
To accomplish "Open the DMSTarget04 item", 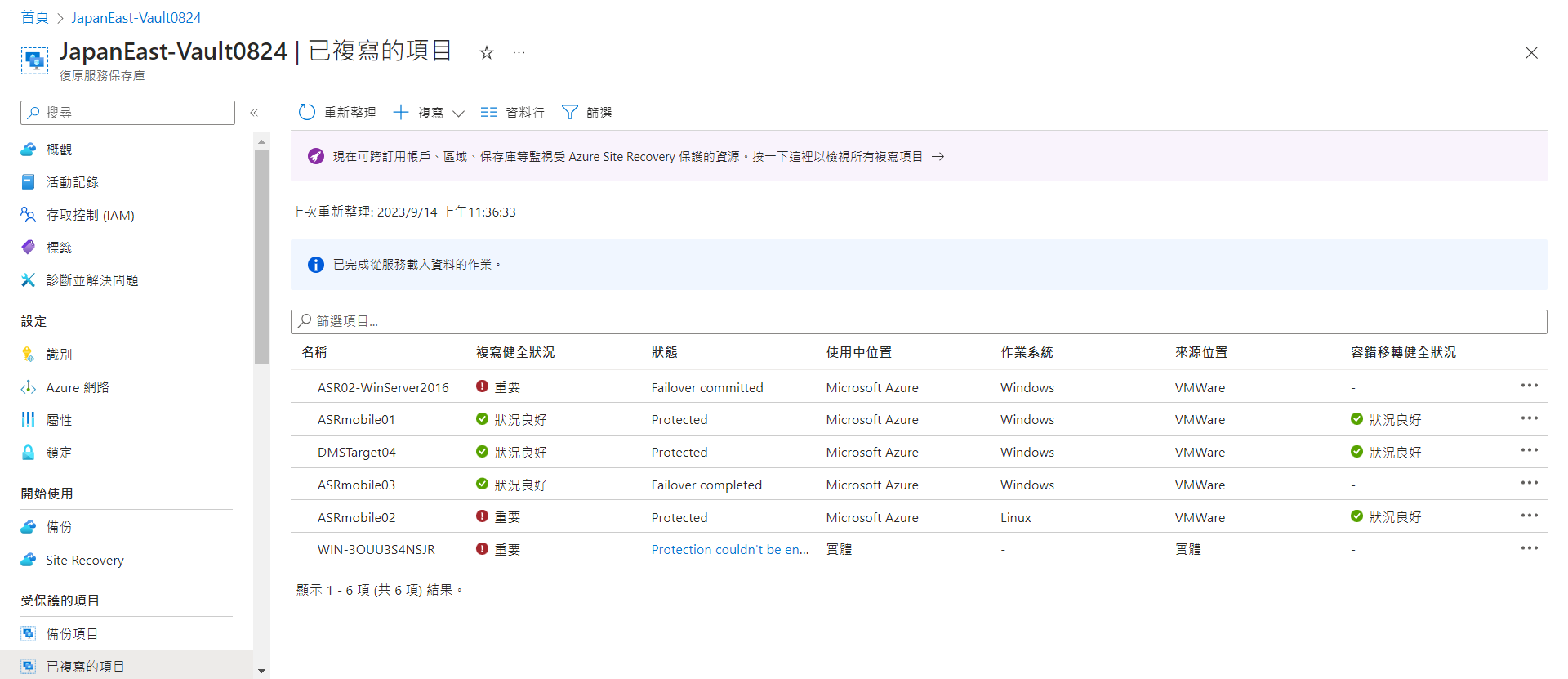I will pyautogui.click(x=357, y=453).
